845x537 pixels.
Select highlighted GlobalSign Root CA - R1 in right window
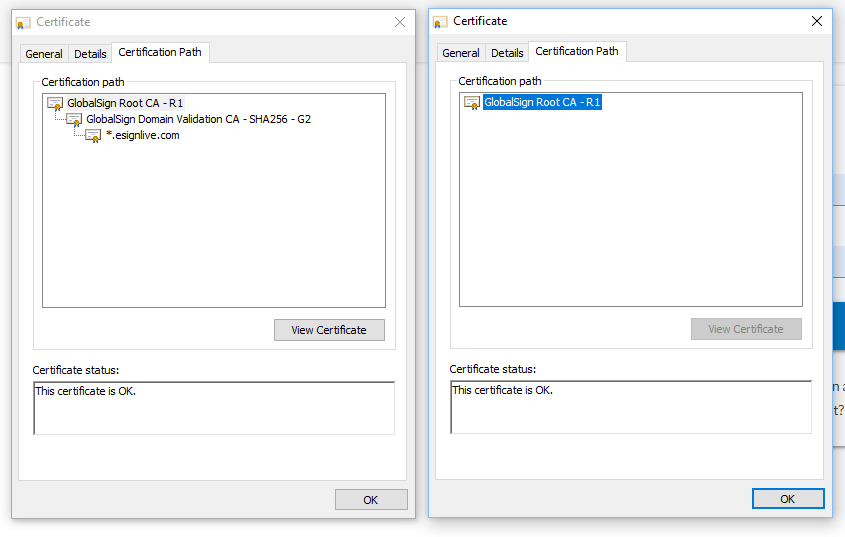coord(542,102)
